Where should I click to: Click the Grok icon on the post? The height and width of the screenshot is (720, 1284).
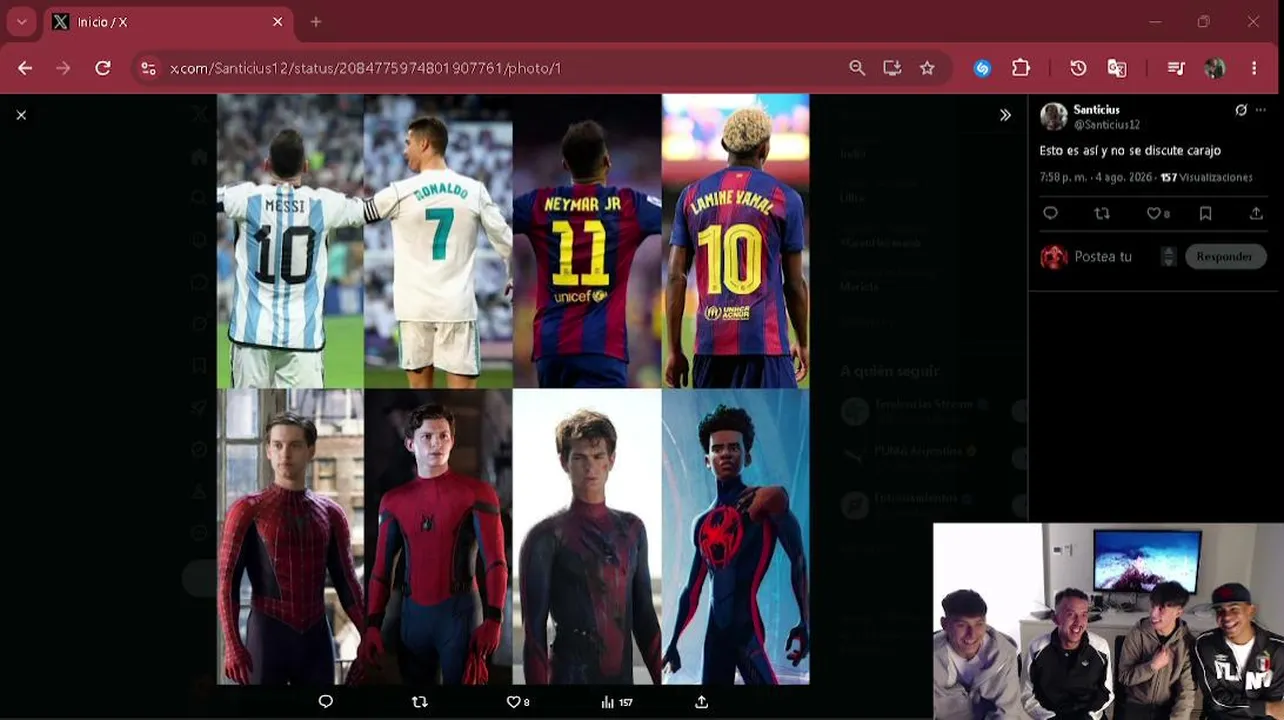pyautogui.click(x=1241, y=110)
